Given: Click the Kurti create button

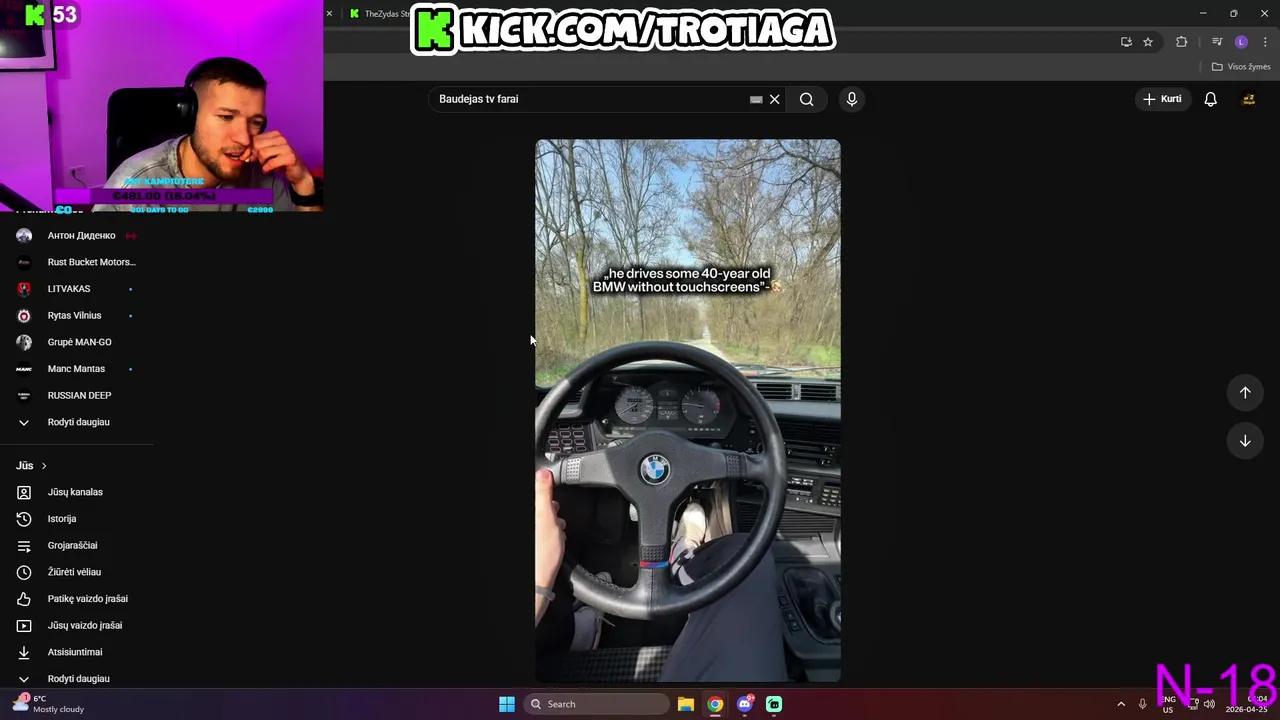Looking at the screenshot, I should coord(1162,99).
